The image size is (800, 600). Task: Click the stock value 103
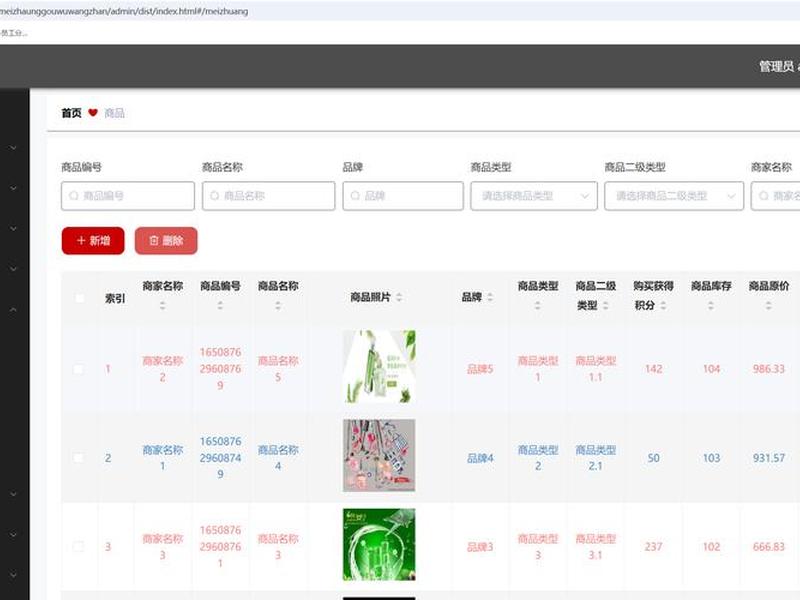(711, 458)
